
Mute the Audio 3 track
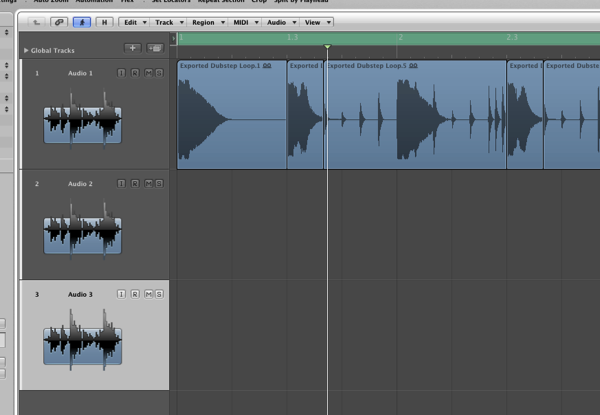point(148,294)
